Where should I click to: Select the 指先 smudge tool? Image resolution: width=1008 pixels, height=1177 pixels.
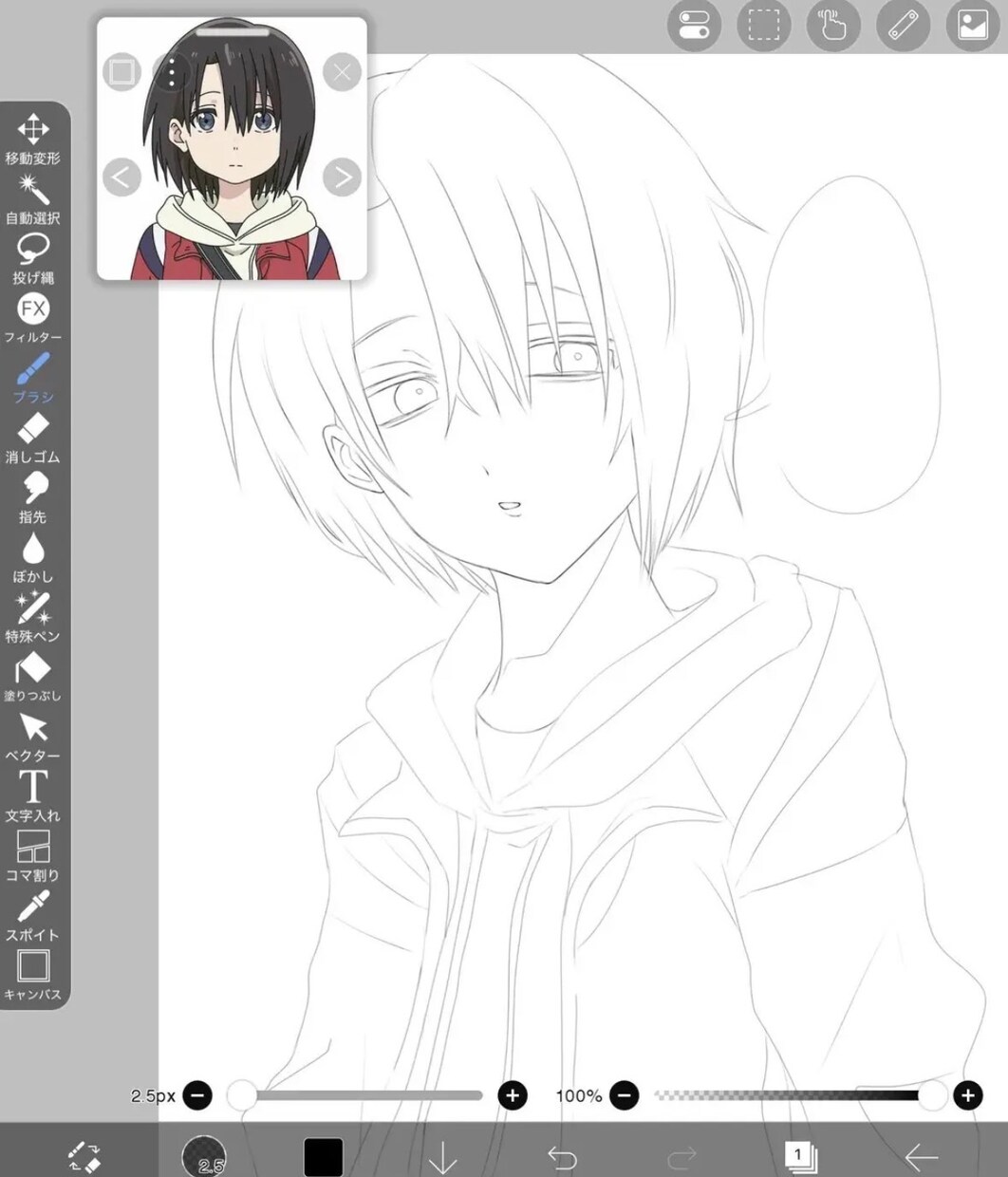coord(33,497)
